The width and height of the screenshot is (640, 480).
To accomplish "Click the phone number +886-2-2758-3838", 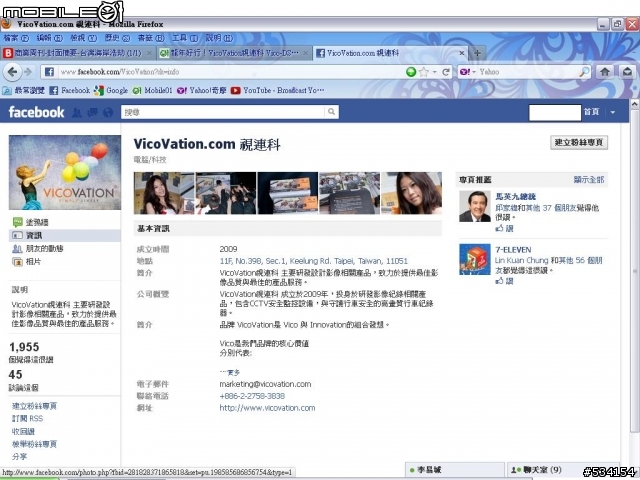I will tap(252, 396).
